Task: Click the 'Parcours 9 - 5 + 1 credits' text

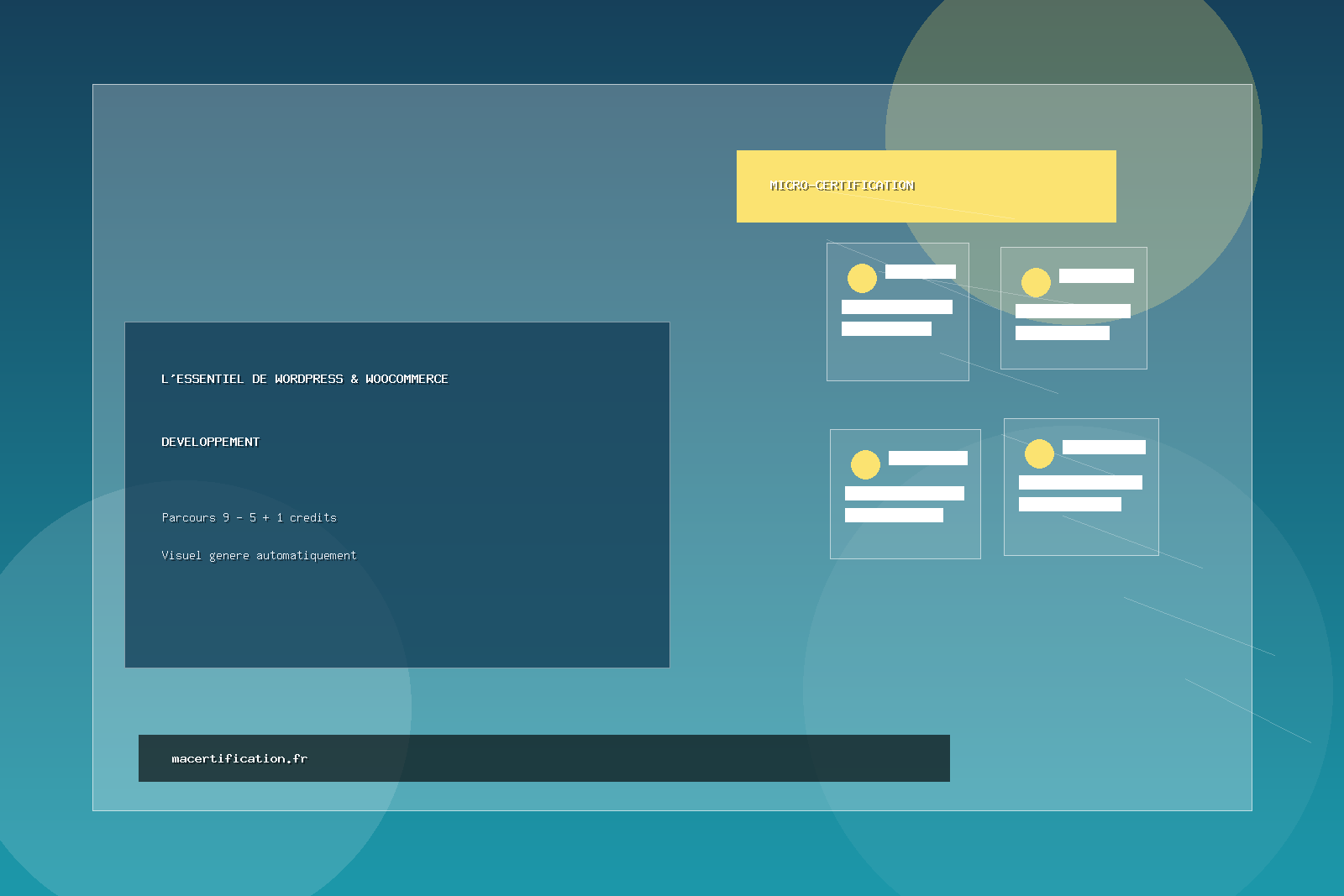Action: [249, 517]
